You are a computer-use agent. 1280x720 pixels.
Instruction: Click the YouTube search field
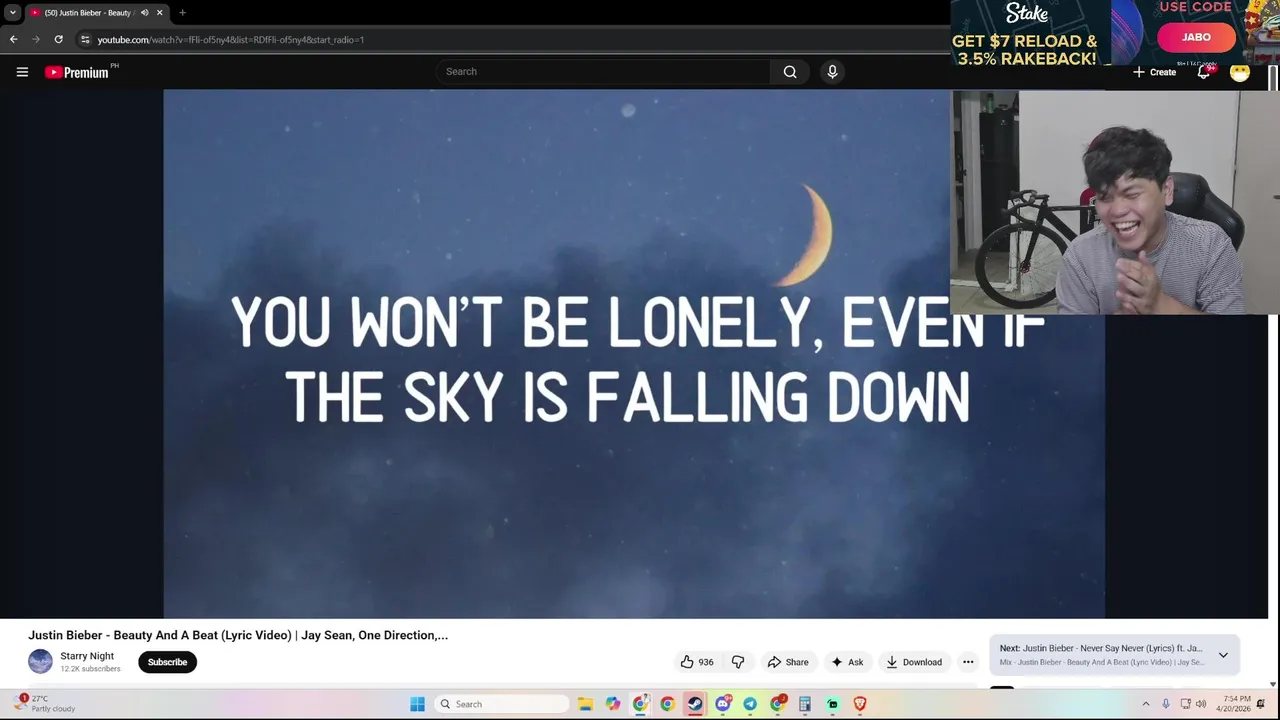(603, 72)
